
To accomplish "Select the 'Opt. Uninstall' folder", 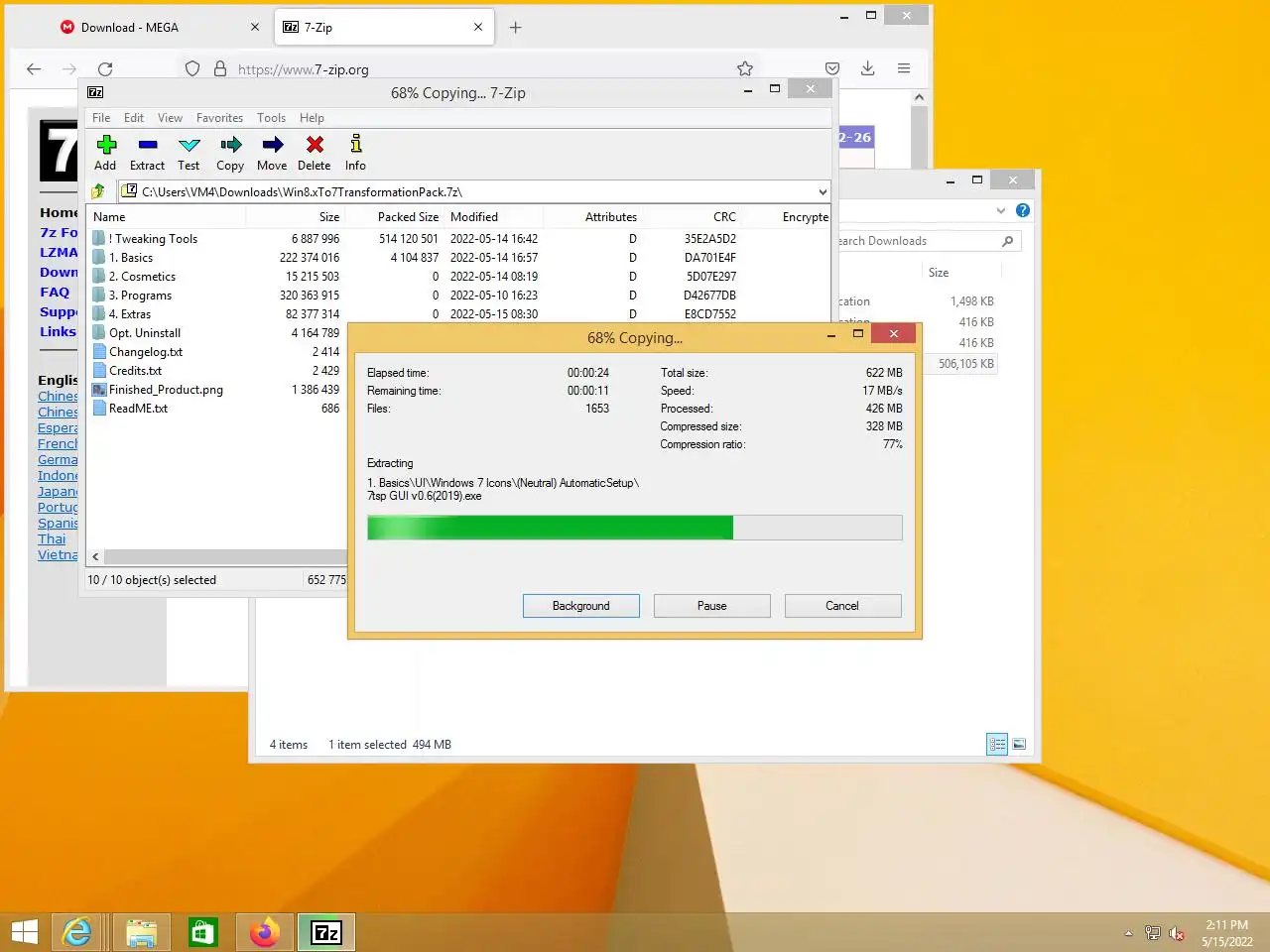I will [145, 333].
